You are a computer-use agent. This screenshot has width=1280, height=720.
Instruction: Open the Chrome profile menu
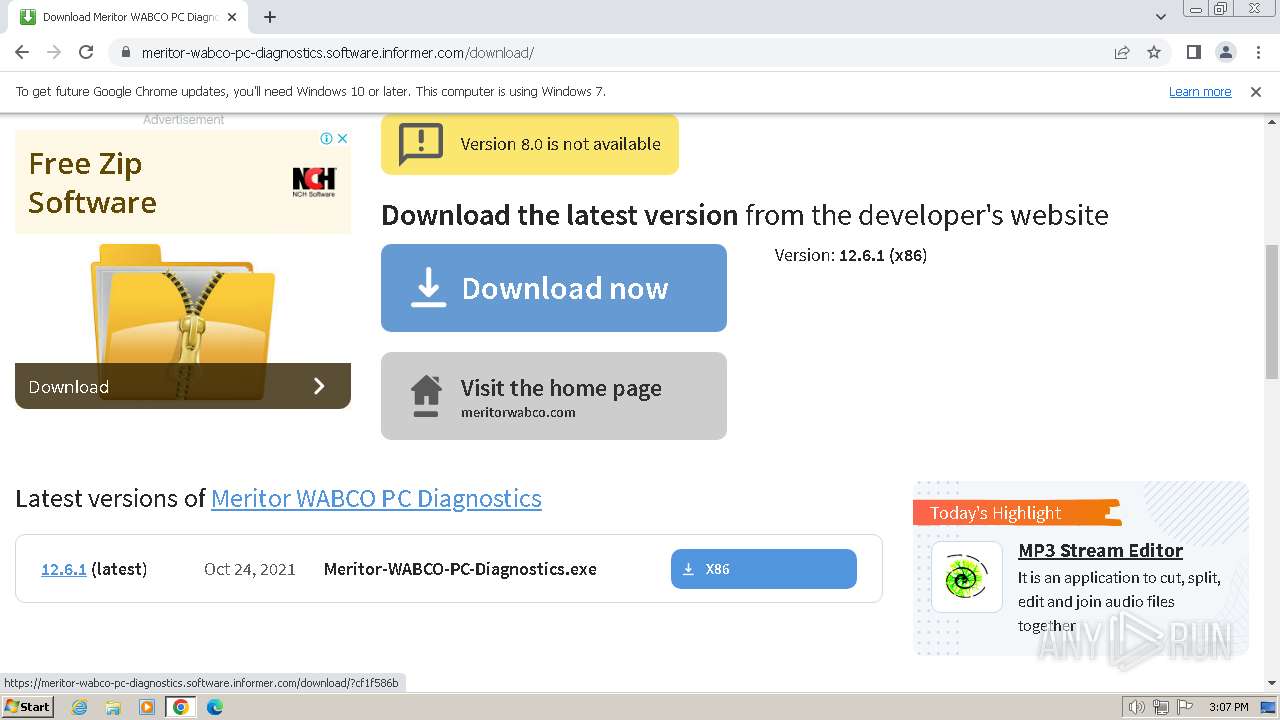click(1226, 52)
